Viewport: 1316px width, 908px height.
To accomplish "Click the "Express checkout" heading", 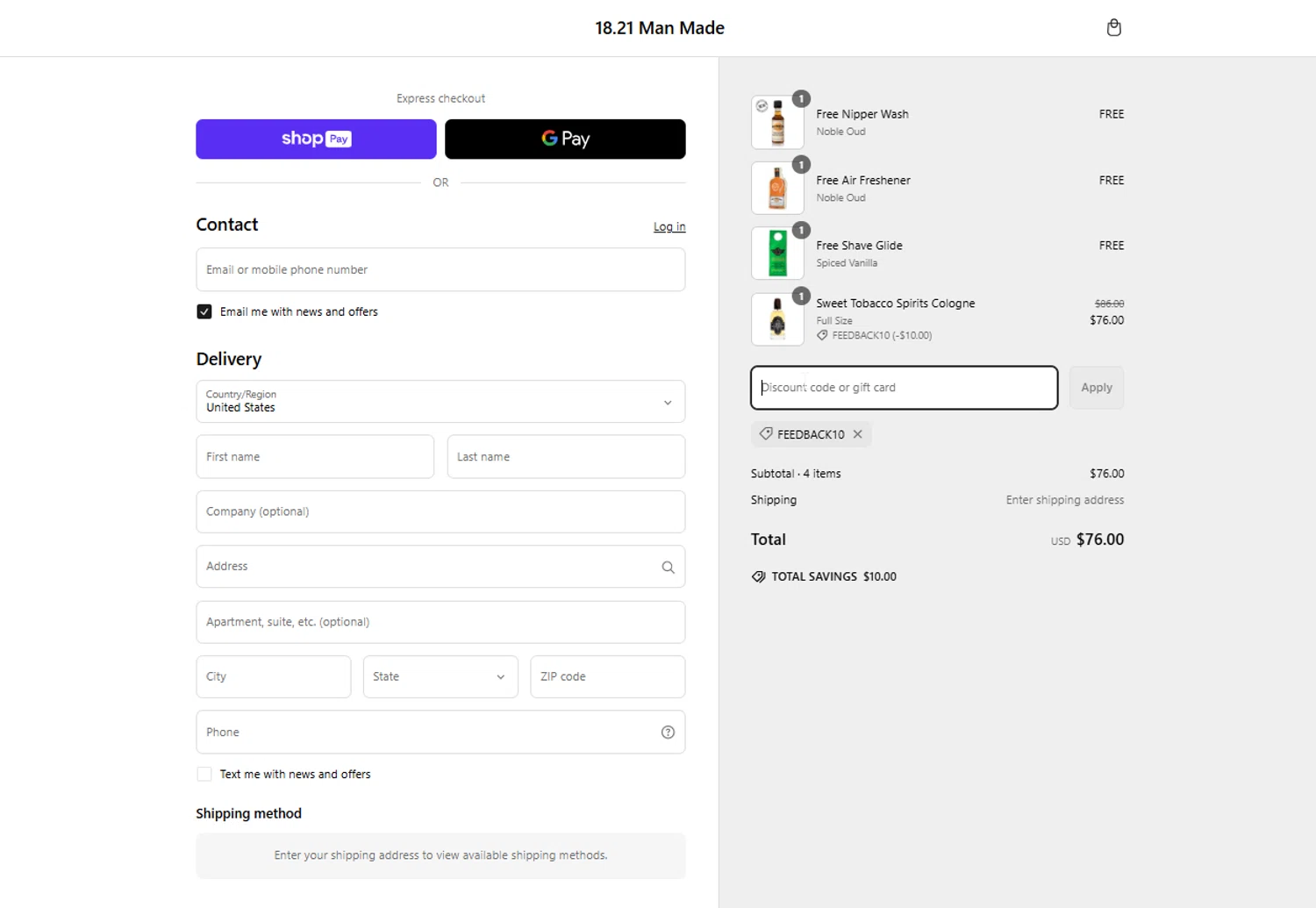I will (x=440, y=98).
